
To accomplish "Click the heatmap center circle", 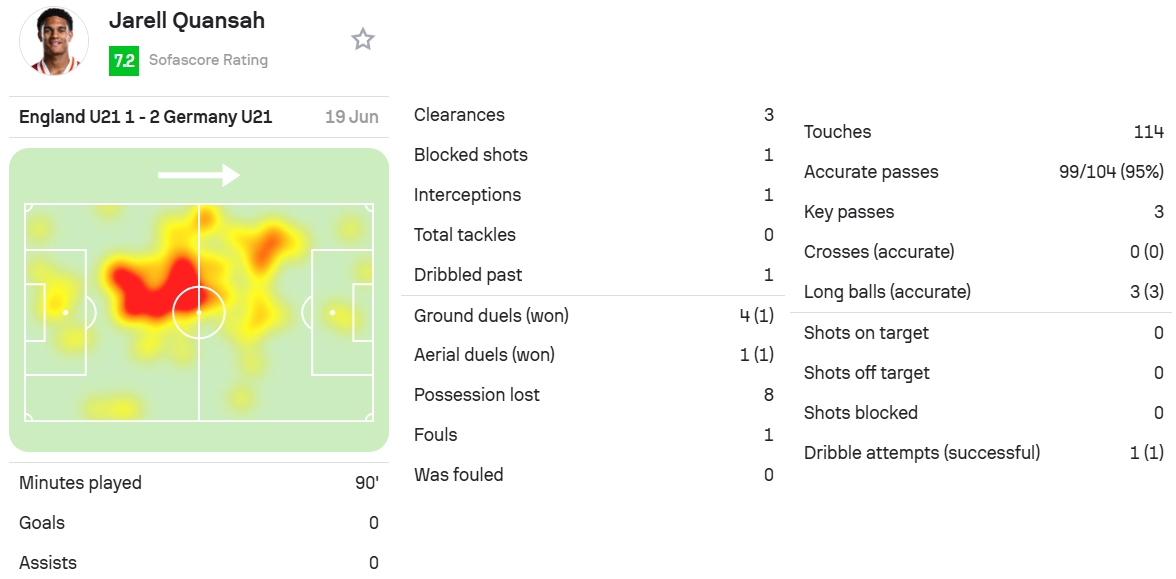I will click(x=199, y=312).
